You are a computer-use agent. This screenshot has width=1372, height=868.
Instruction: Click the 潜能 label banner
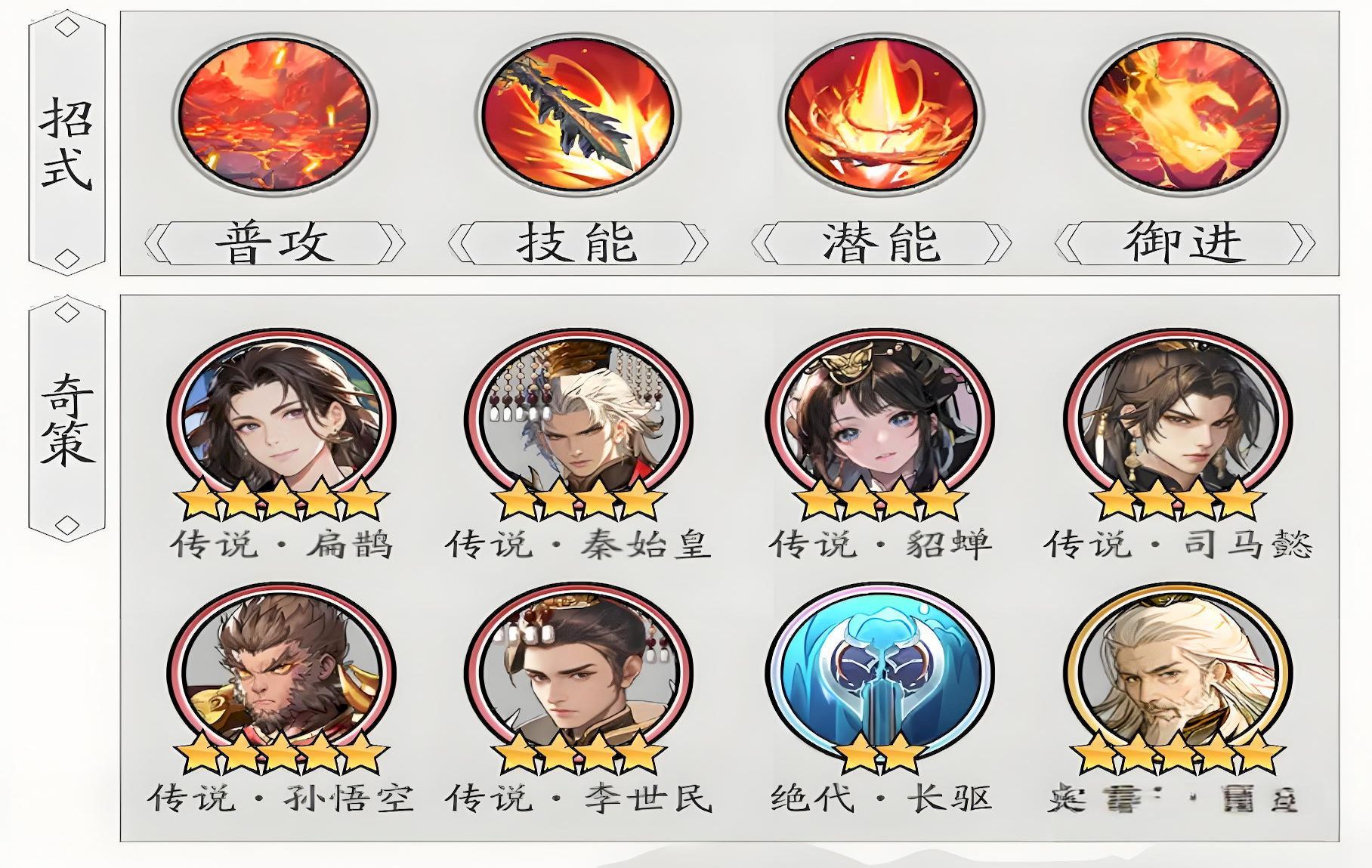(x=882, y=243)
